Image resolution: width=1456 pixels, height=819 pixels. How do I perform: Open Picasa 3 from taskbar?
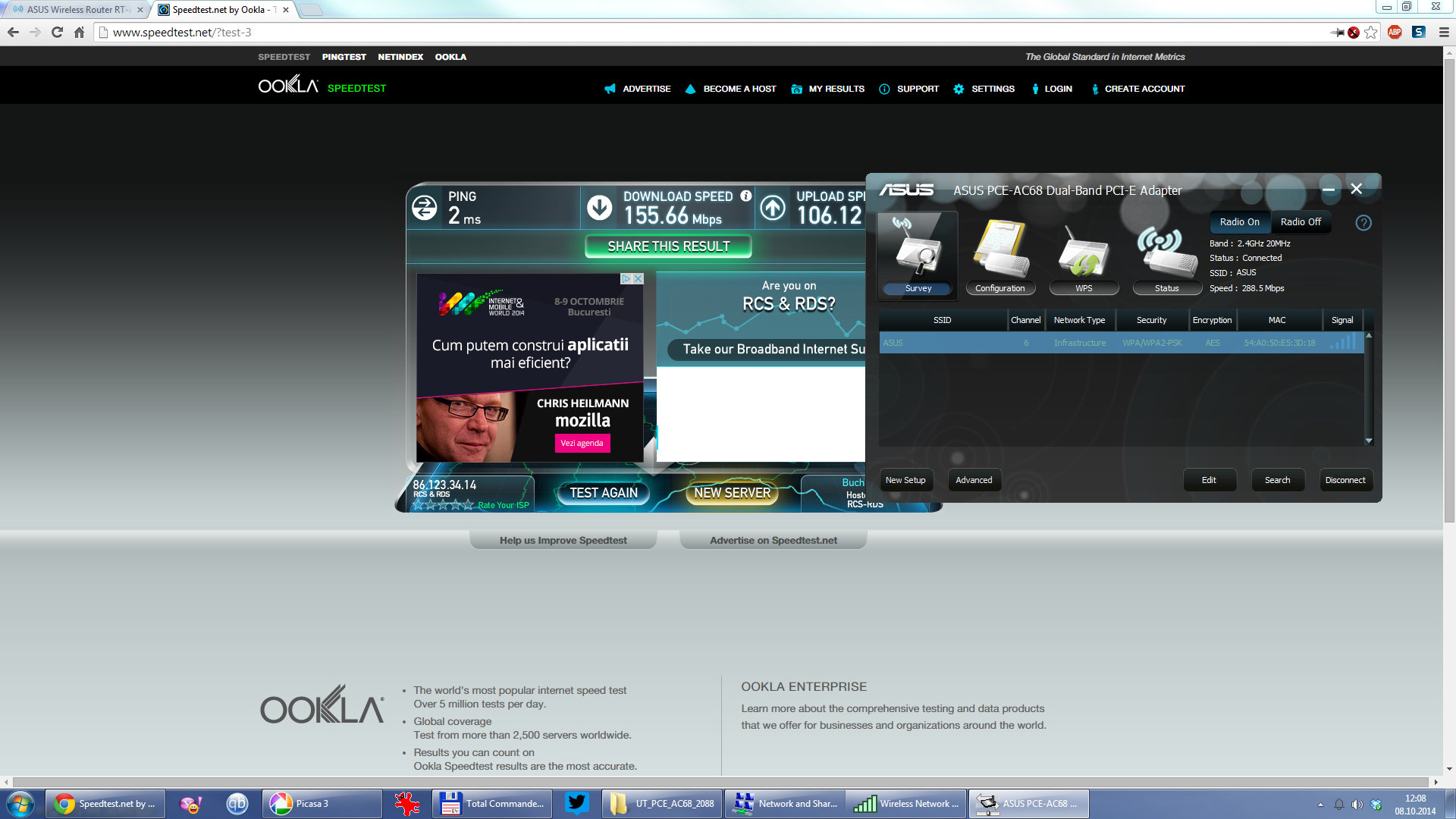coord(322,804)
